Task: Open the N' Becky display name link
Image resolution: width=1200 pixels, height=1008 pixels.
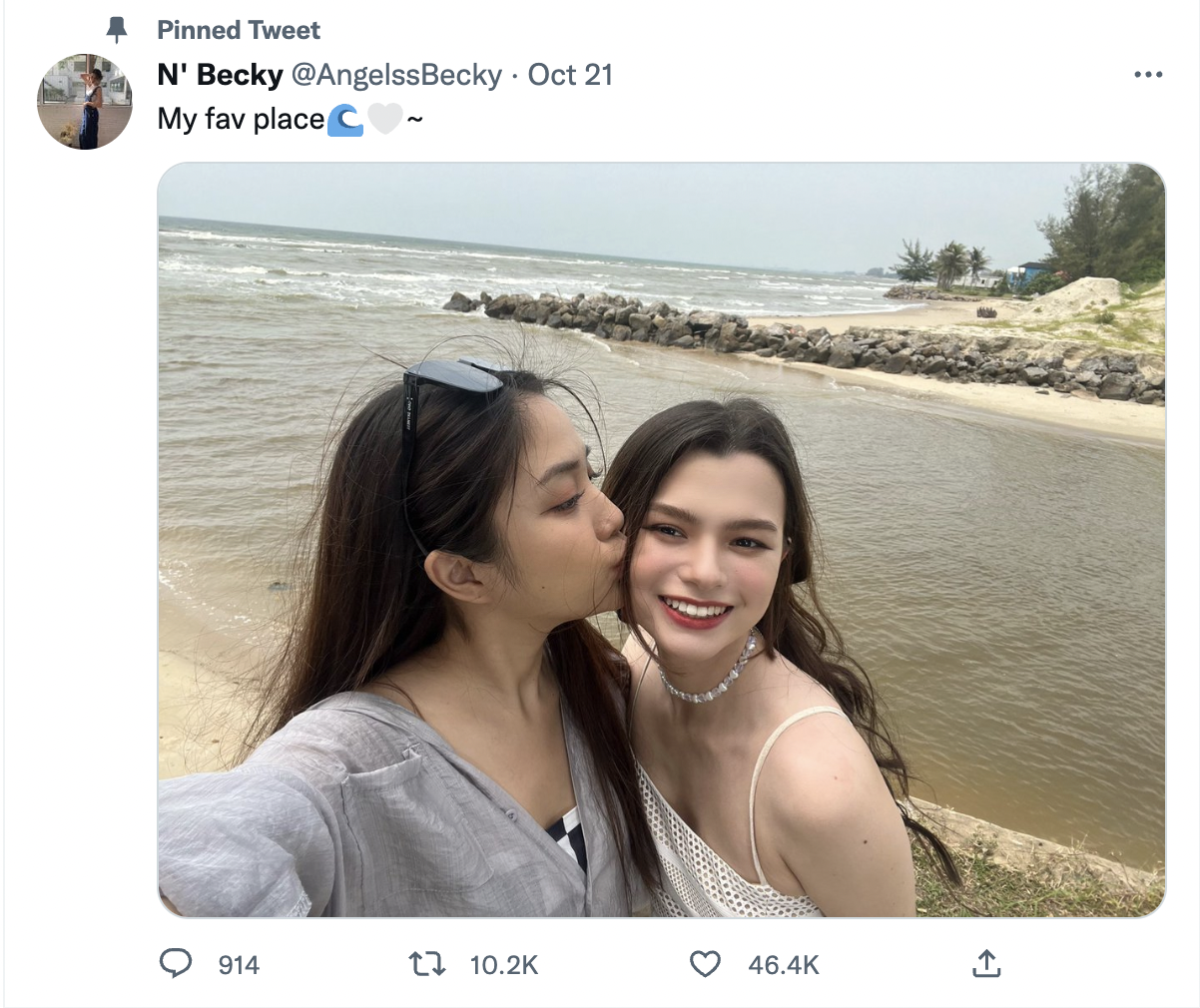Action: (x=220, y=75)
